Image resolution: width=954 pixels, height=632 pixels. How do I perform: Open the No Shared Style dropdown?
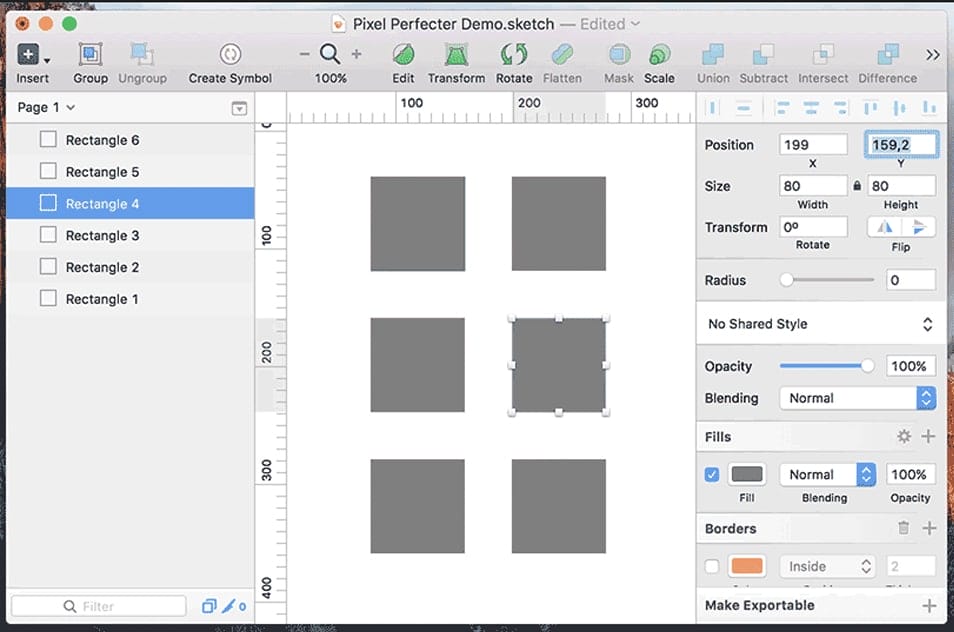coord(819,324)
